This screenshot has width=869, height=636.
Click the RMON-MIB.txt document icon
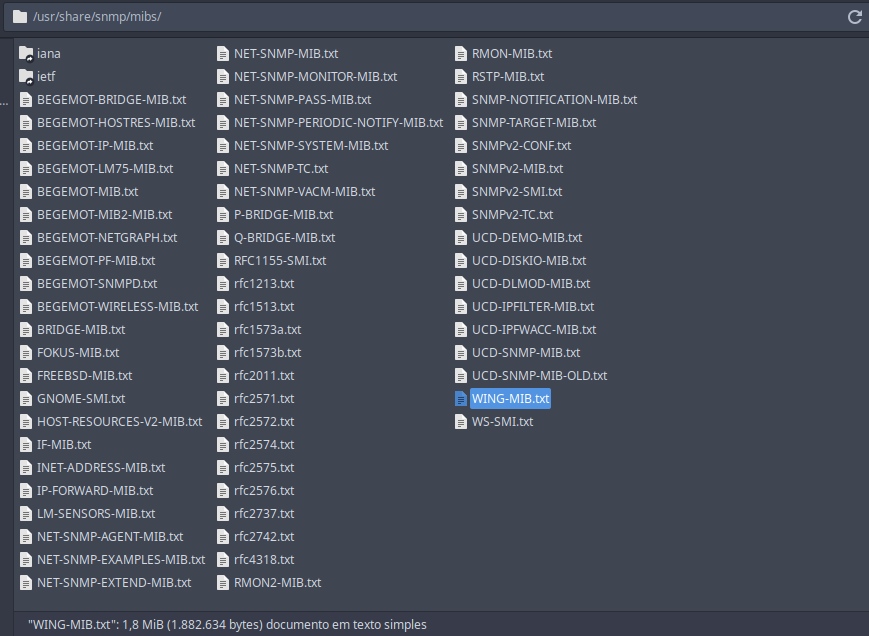(461, 54)
